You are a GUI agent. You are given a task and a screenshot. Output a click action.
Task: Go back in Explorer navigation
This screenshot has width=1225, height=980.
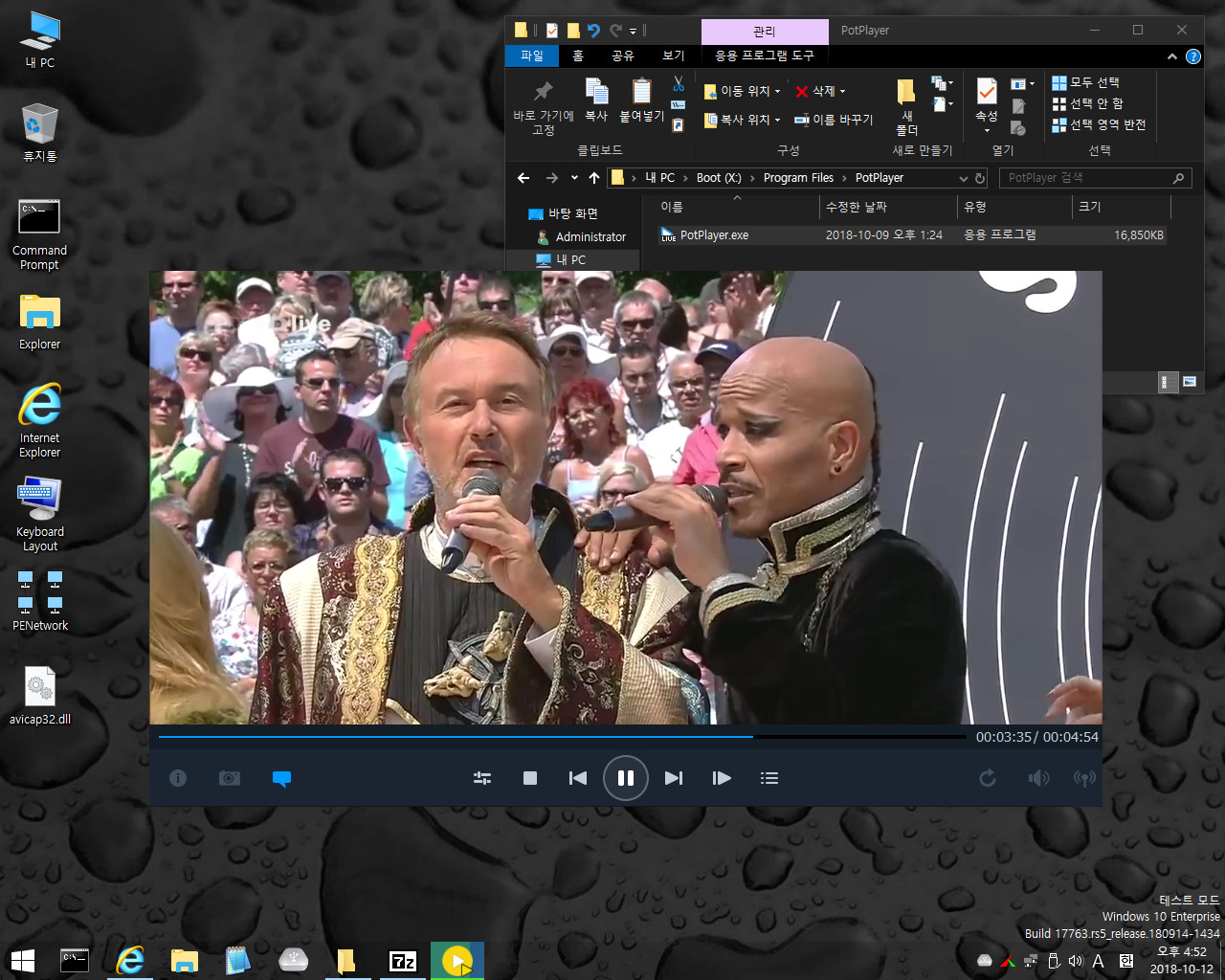[x=523, y=178]
